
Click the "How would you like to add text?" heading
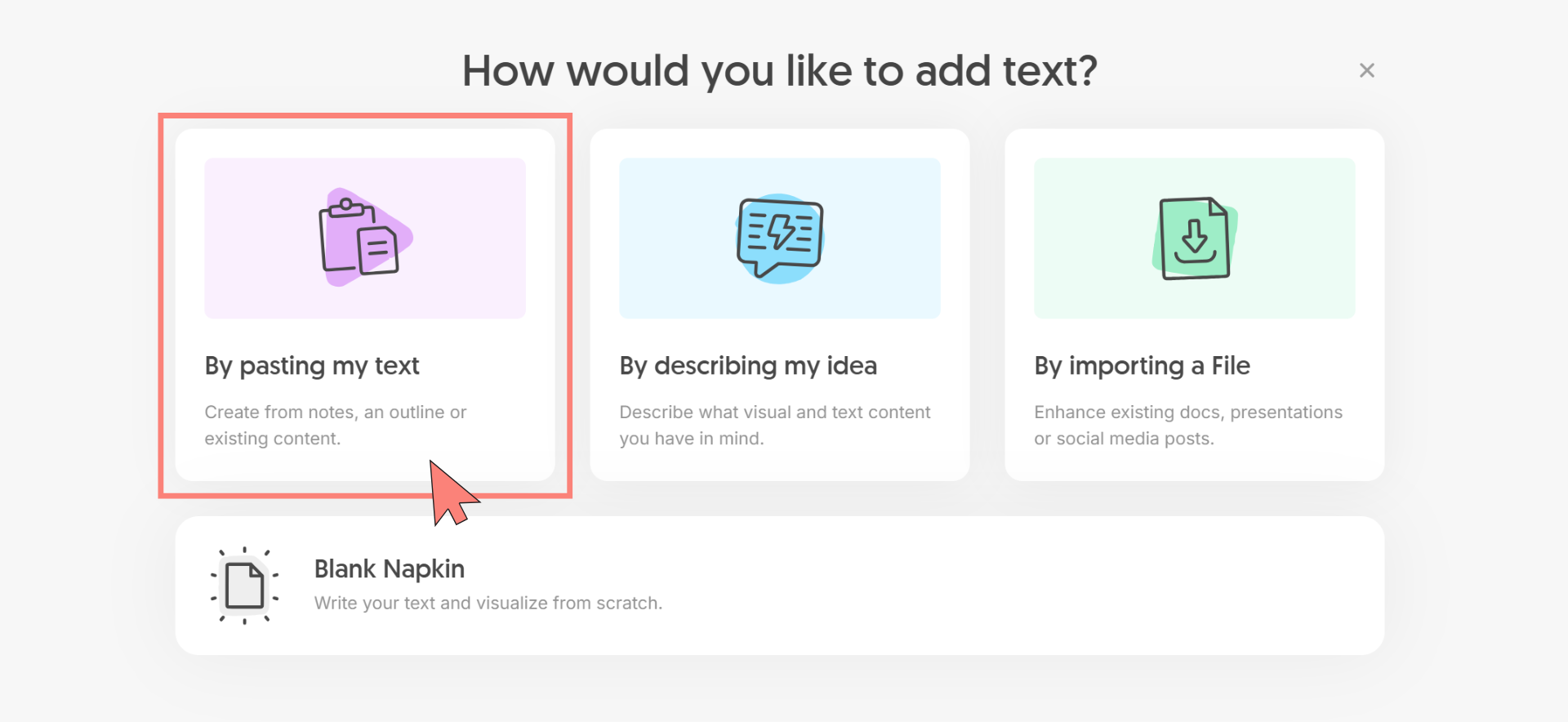click(x=779, y=71)
